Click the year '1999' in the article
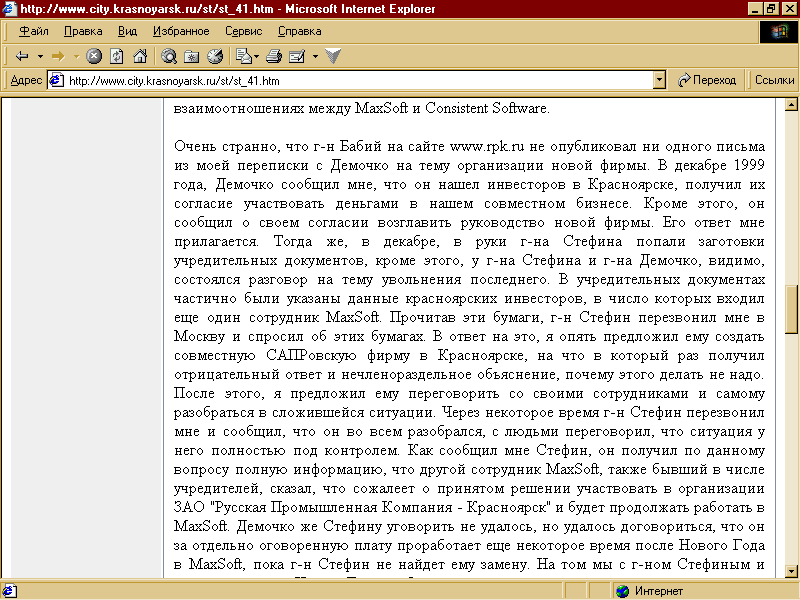This screenshot has width=800, height=600. (x=749, y=166)
